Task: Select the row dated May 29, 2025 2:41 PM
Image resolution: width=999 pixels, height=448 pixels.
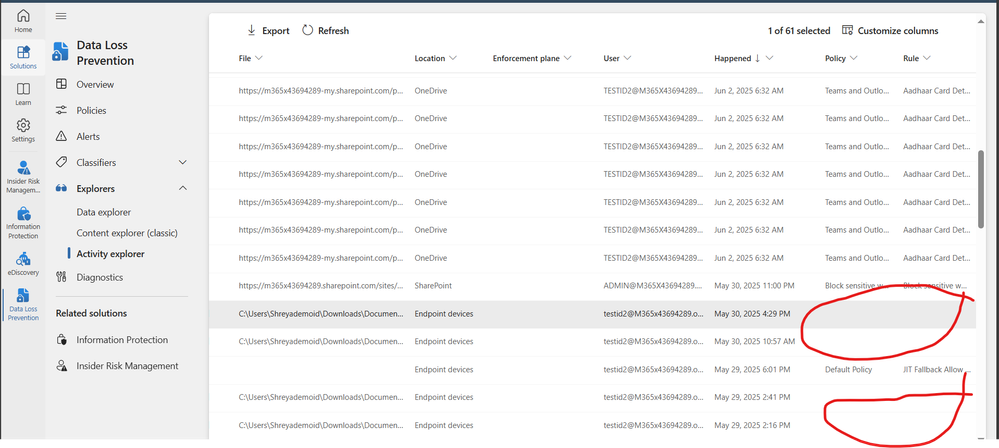Action: tap(593, 397)
